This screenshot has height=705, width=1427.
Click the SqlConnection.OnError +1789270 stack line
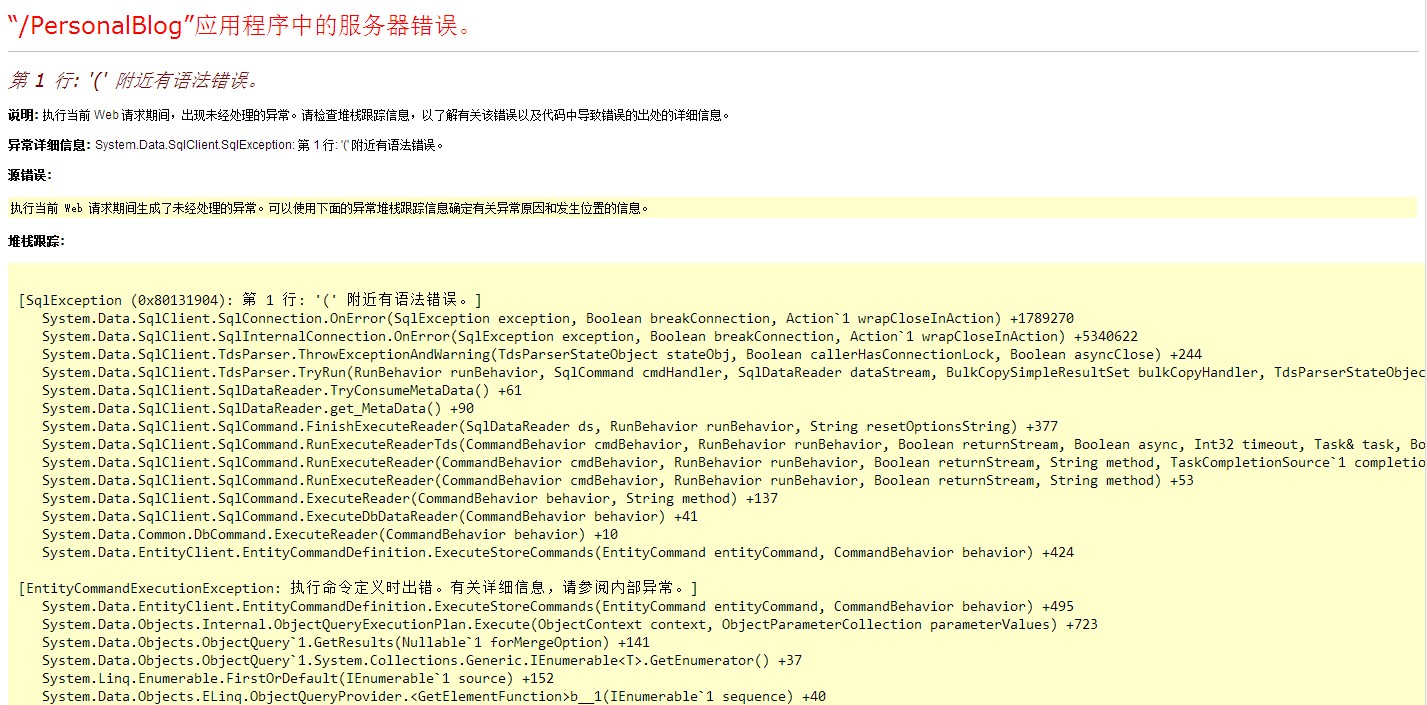557,318
